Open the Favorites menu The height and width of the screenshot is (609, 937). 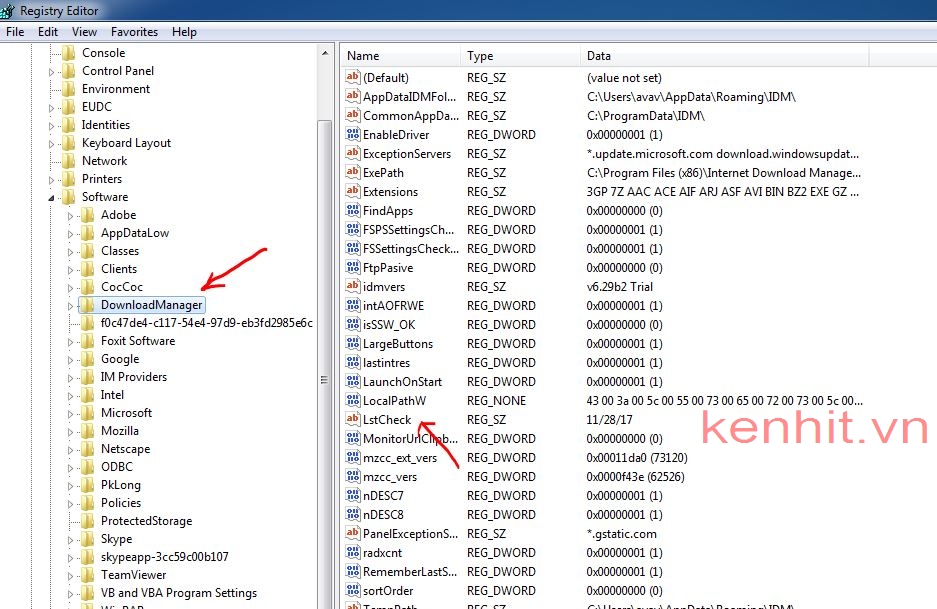pos(134,32)
